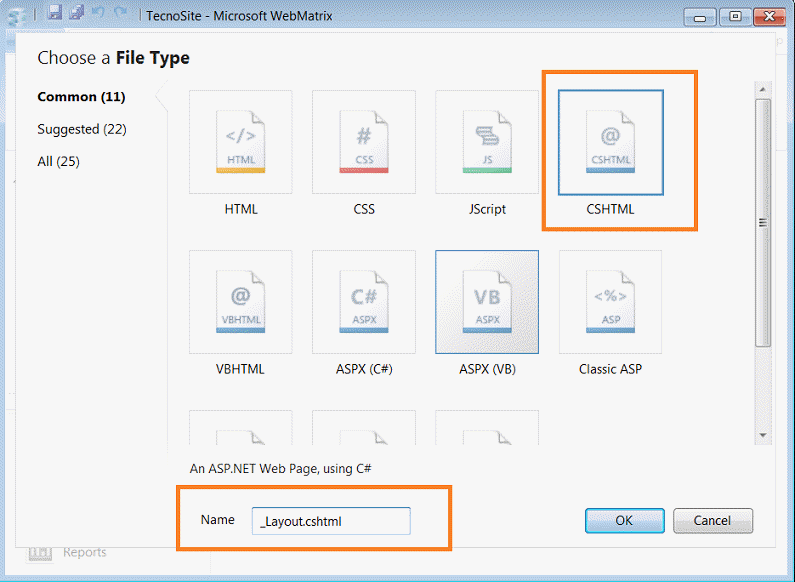The height and width of the screenshot is (582, 795).
Task: Click the Save All icon in title bar
Action: pyautogui.click(x=77, y=12)
